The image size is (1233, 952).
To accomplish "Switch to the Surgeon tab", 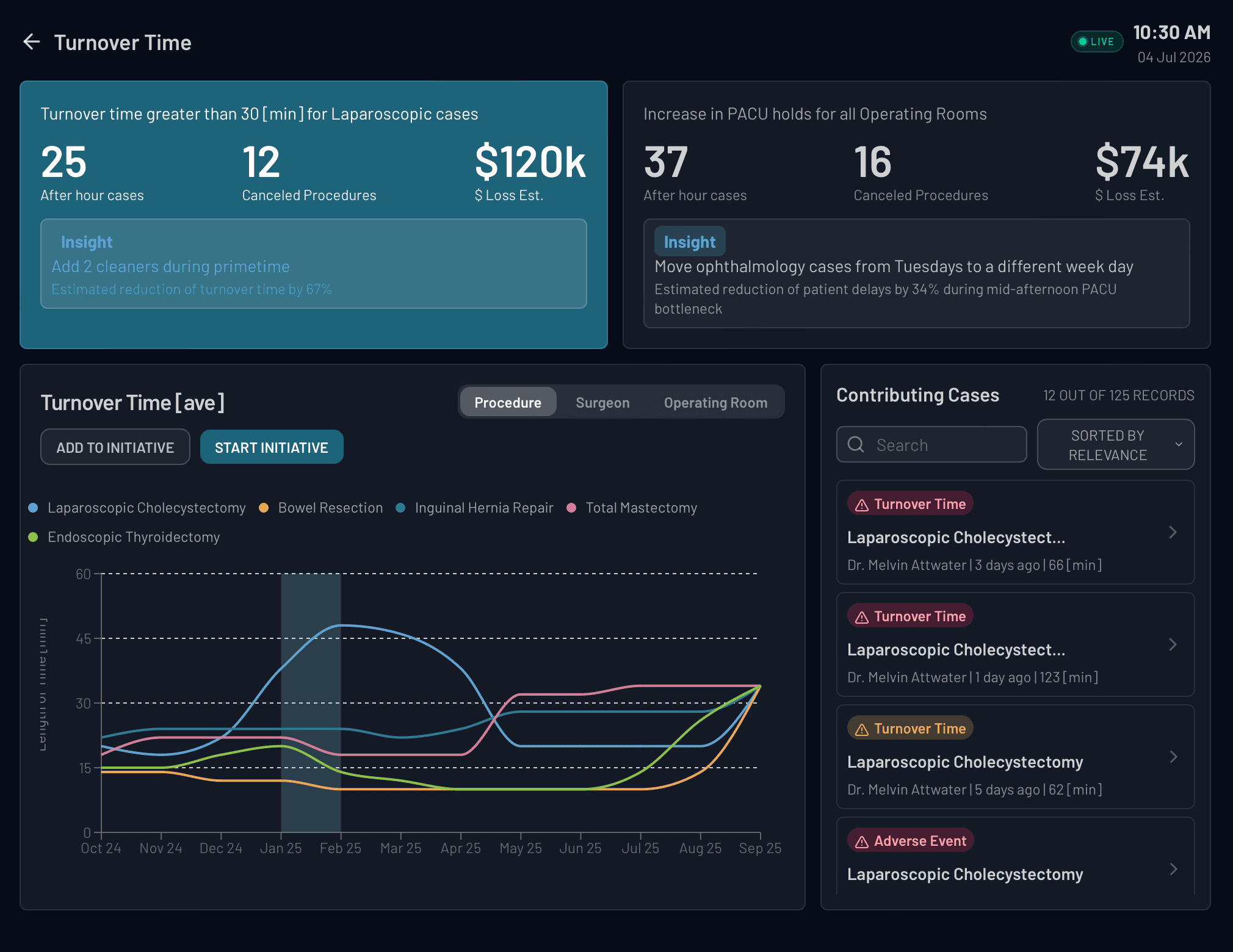I will coord(602,403).
